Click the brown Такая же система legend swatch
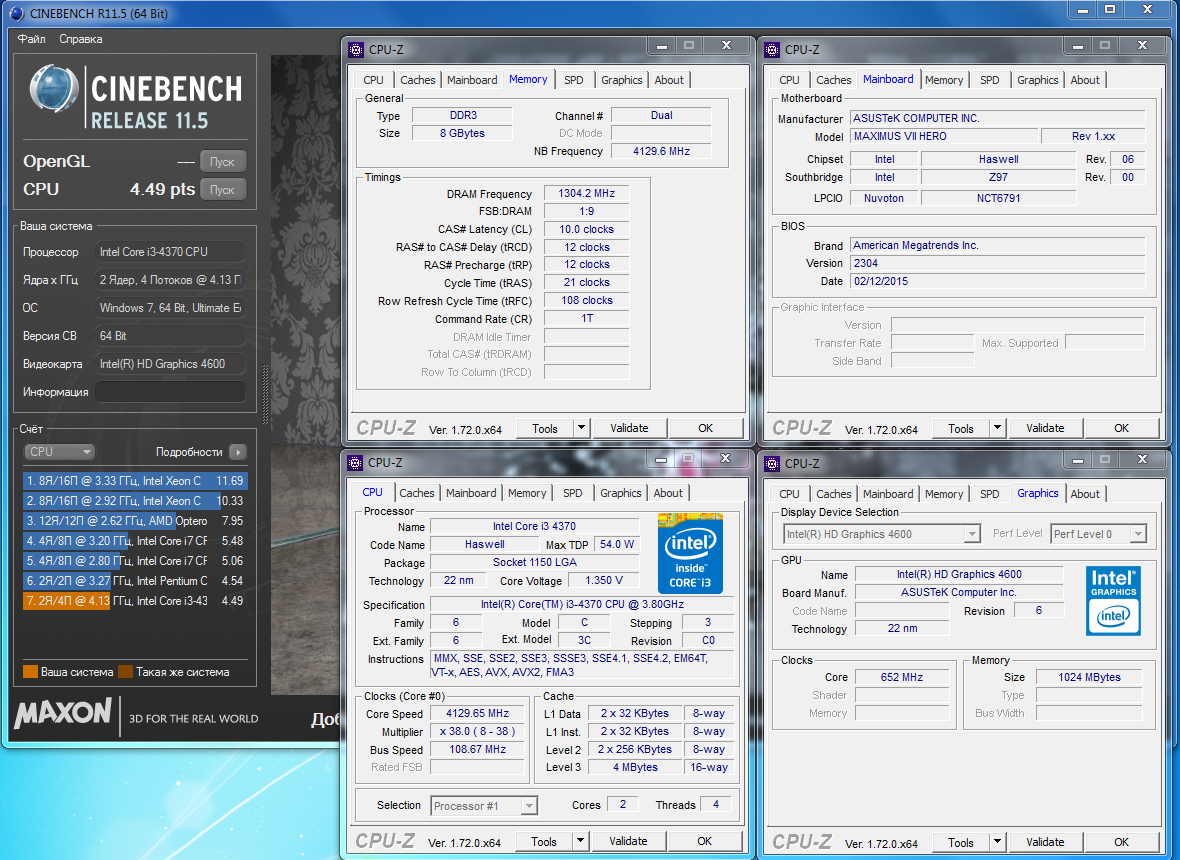Screen dimensions: 1180x860 click(x=125, y=672)
